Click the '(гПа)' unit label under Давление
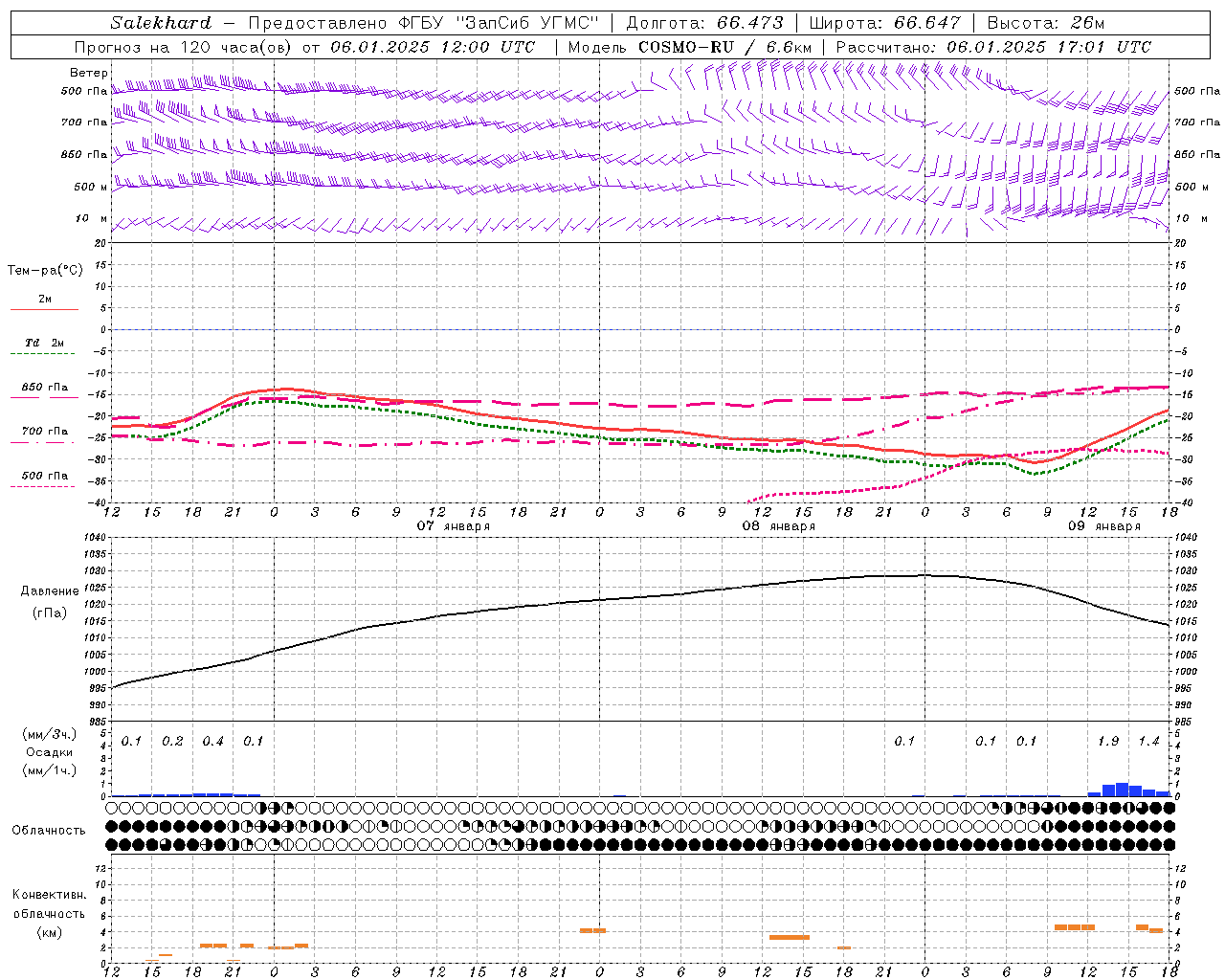Viewport: 1225px width, 980px height. point(48,613)
